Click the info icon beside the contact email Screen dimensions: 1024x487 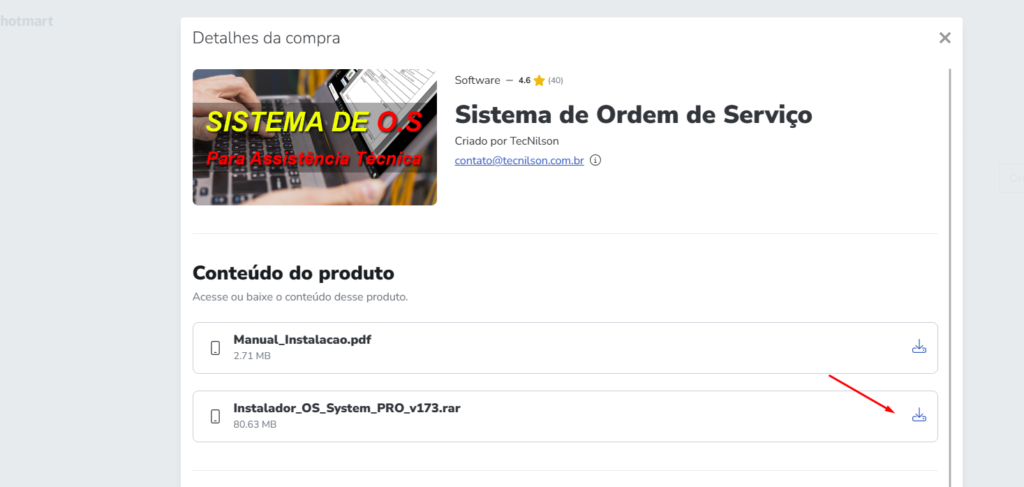[595, 160]
